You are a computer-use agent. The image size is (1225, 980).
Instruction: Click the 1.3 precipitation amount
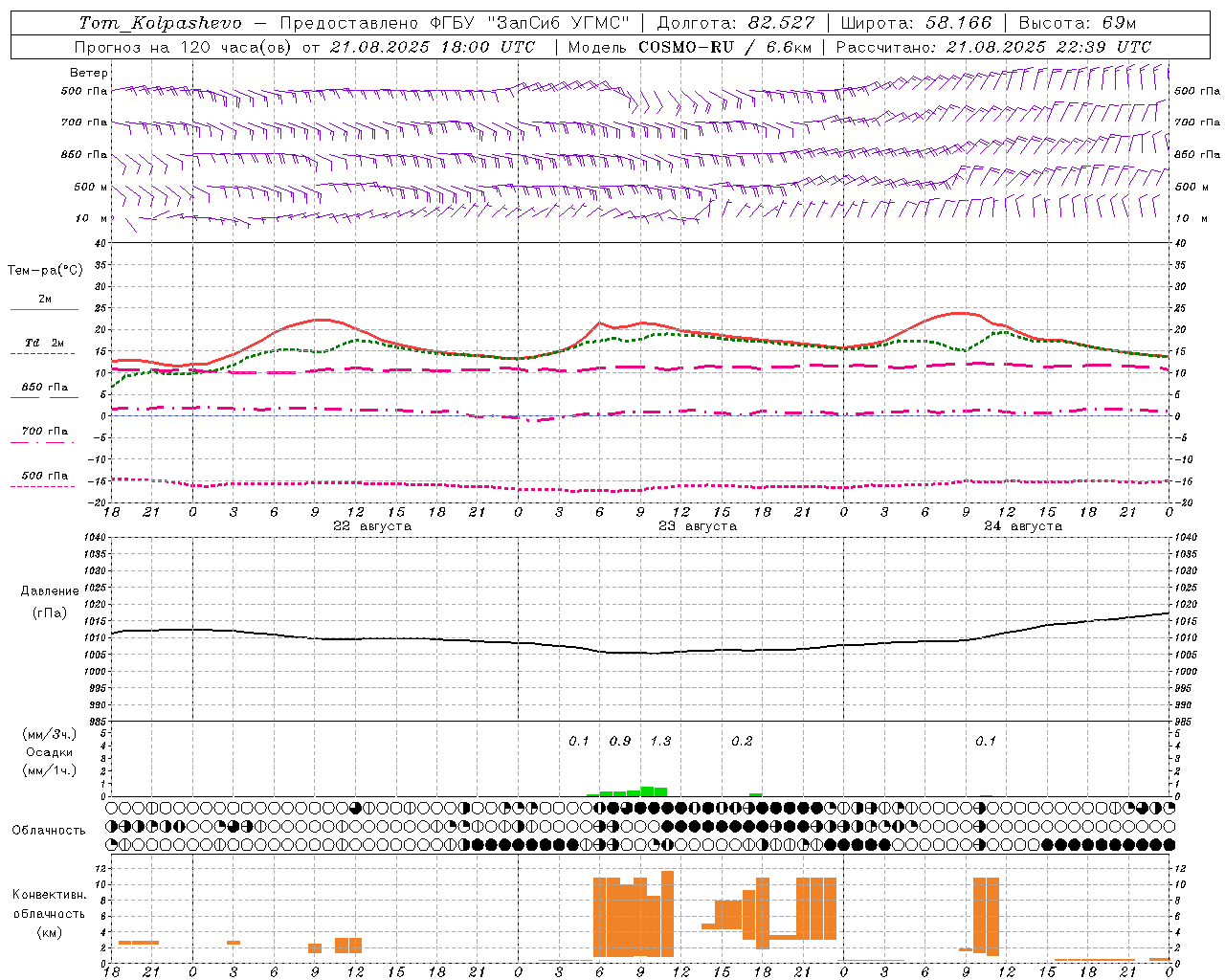[660, 741]
